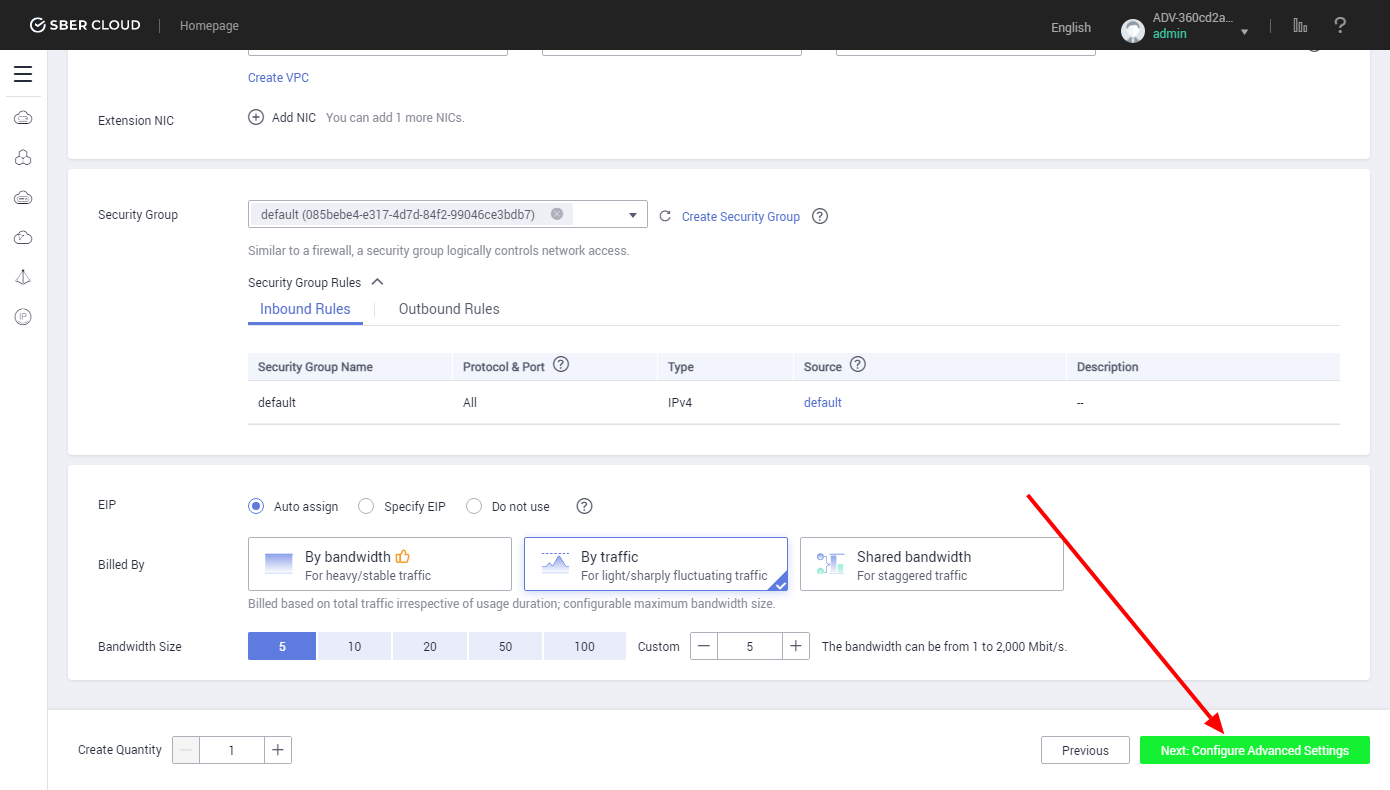Open the billing chart icon in header
The width and height of the screenshot is (1390, 790).
(x=1300, y=26)
